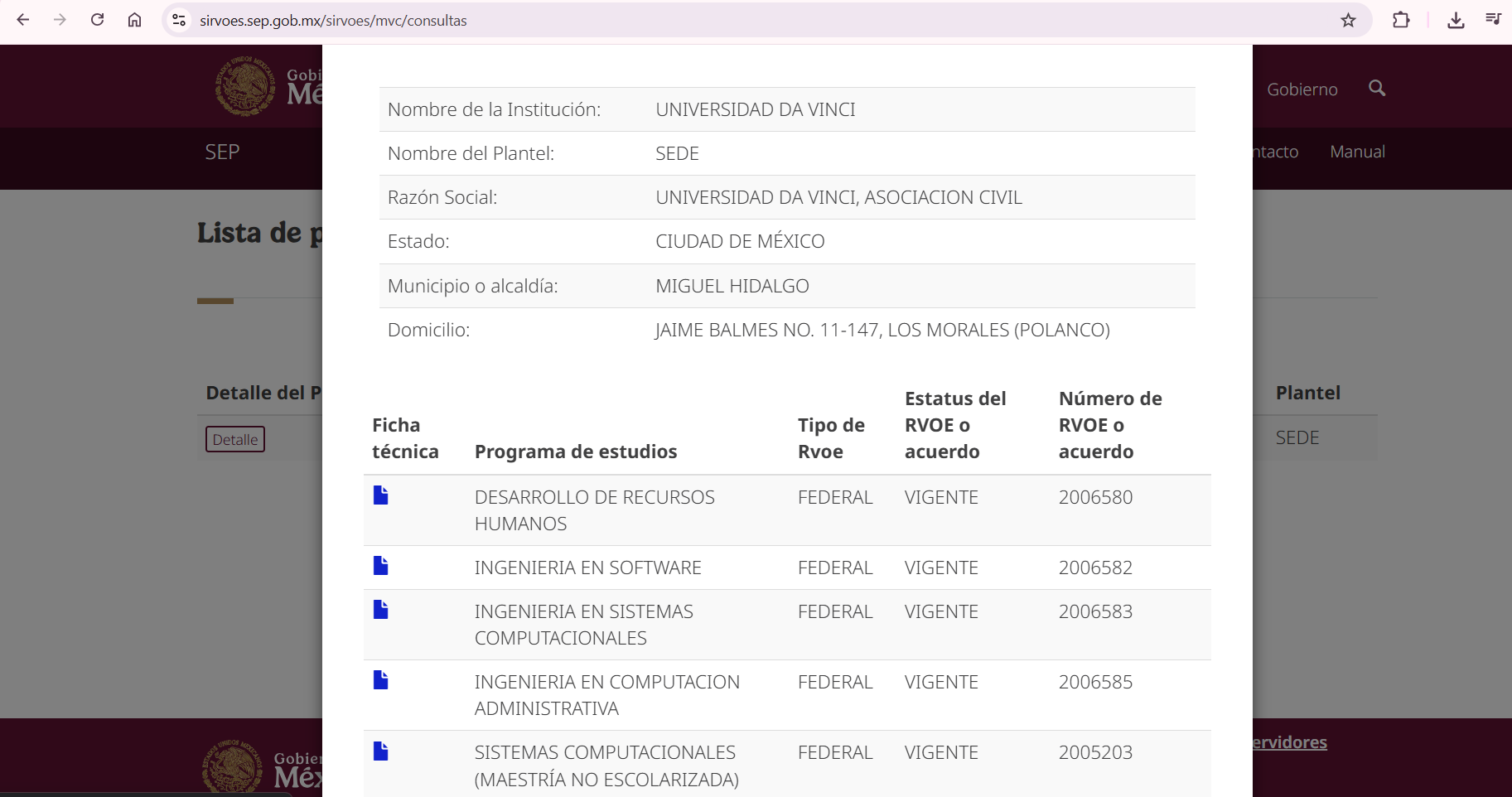Click the browser forward arrow
The image size is (1512, 797).
pos(60,20)
